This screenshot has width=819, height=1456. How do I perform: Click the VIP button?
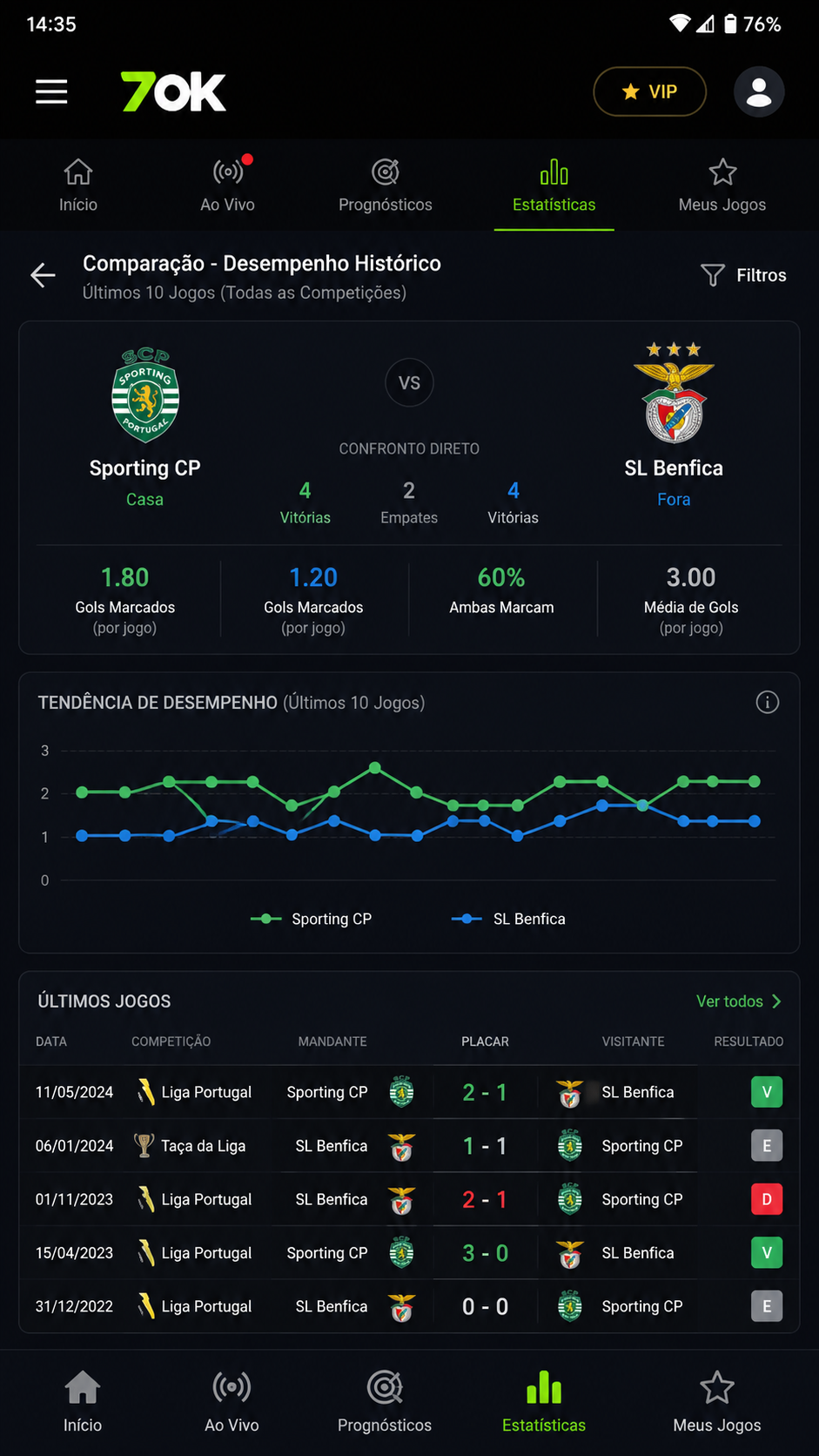(649, 91)
